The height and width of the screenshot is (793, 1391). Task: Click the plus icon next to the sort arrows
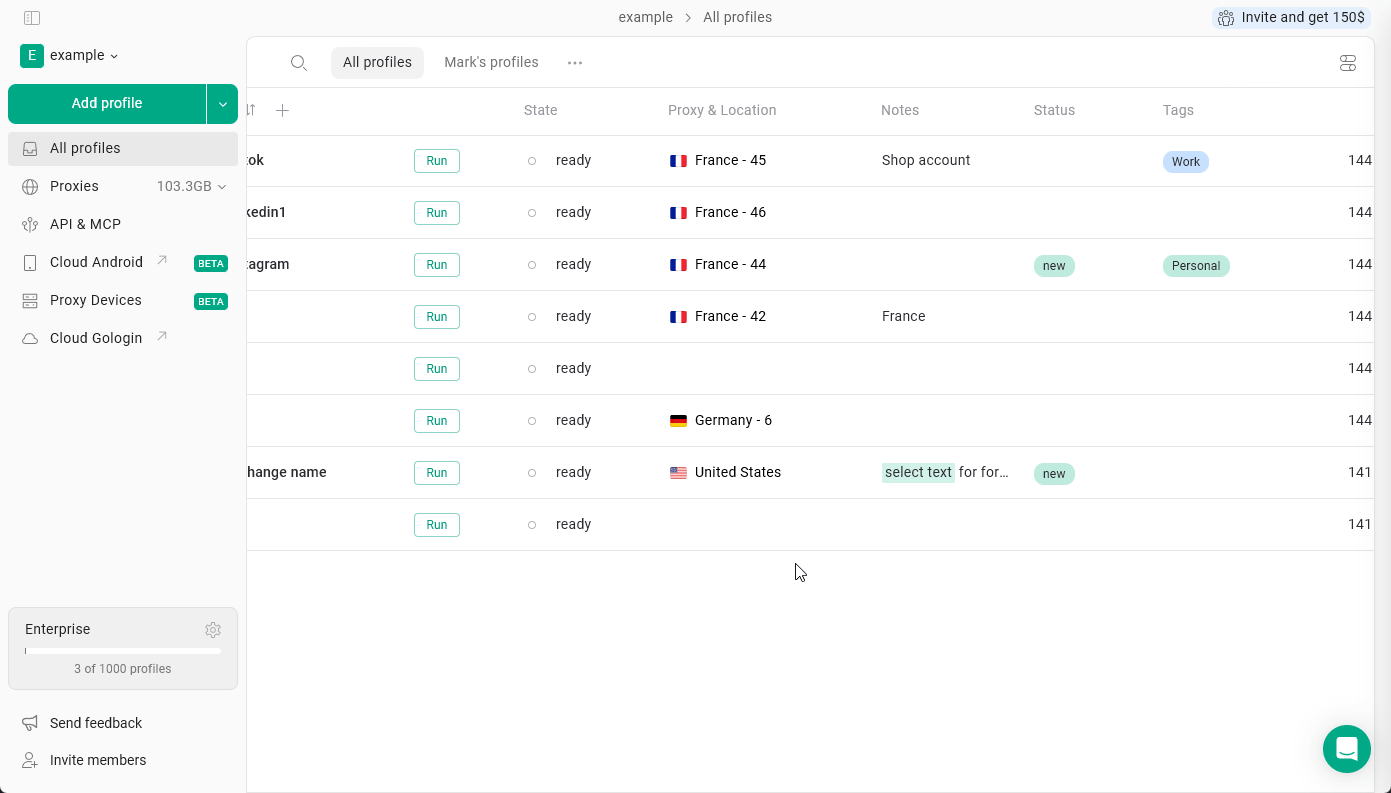(282, 110)
